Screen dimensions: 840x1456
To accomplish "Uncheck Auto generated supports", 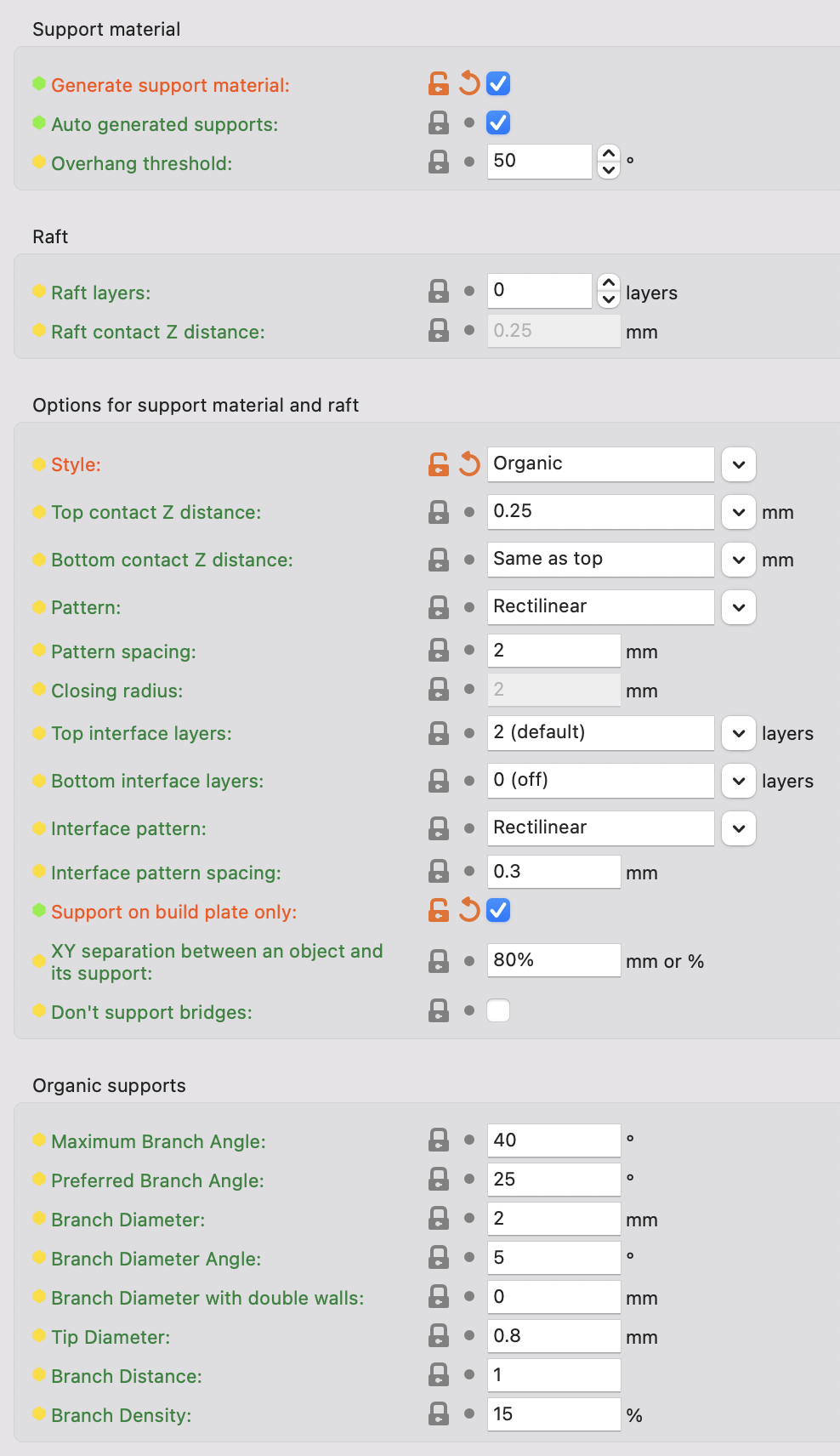I will pyautogui.click(x=498, y=122).
